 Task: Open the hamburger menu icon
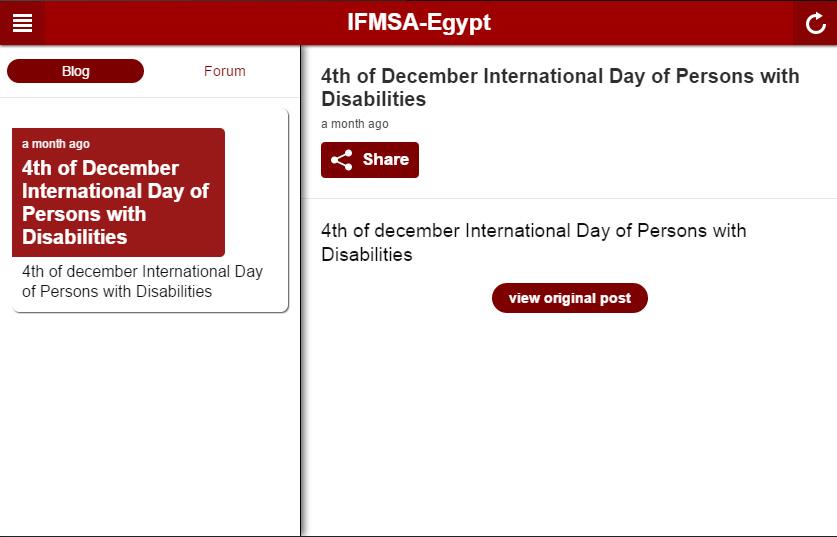[x=22, y=22]
